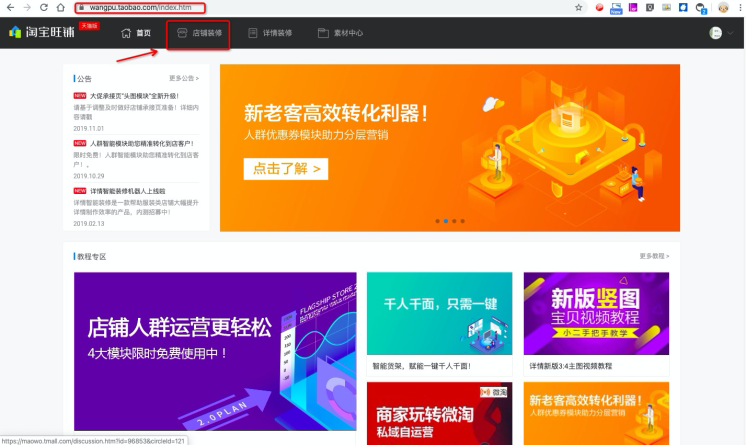
Task: Open the 大促承接页头图模块全新升级 announcement
Action: (134, 96)
